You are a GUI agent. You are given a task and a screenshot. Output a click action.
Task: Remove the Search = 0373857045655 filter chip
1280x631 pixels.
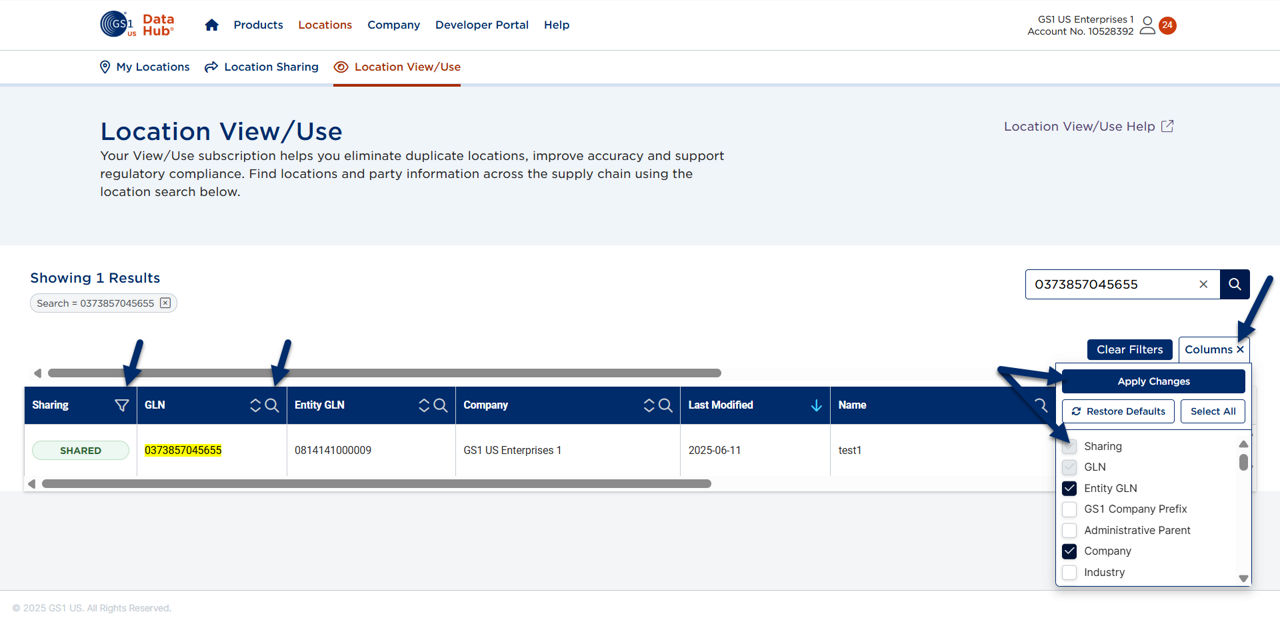pyautogui.click(x=166, y=303)
